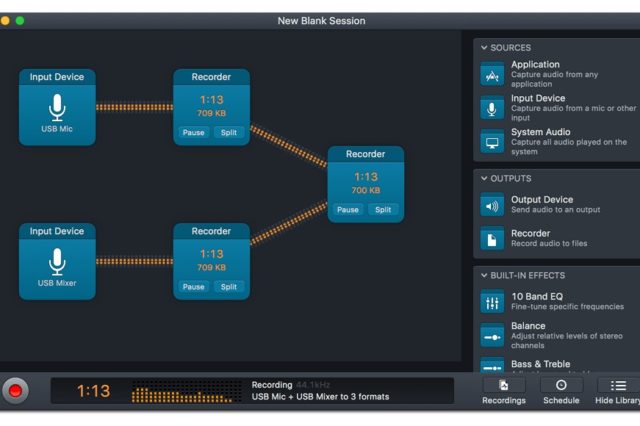This screenshot has height=426, width=640.
Task: Pause the 700 KB recorder
Action: point(348,209)
